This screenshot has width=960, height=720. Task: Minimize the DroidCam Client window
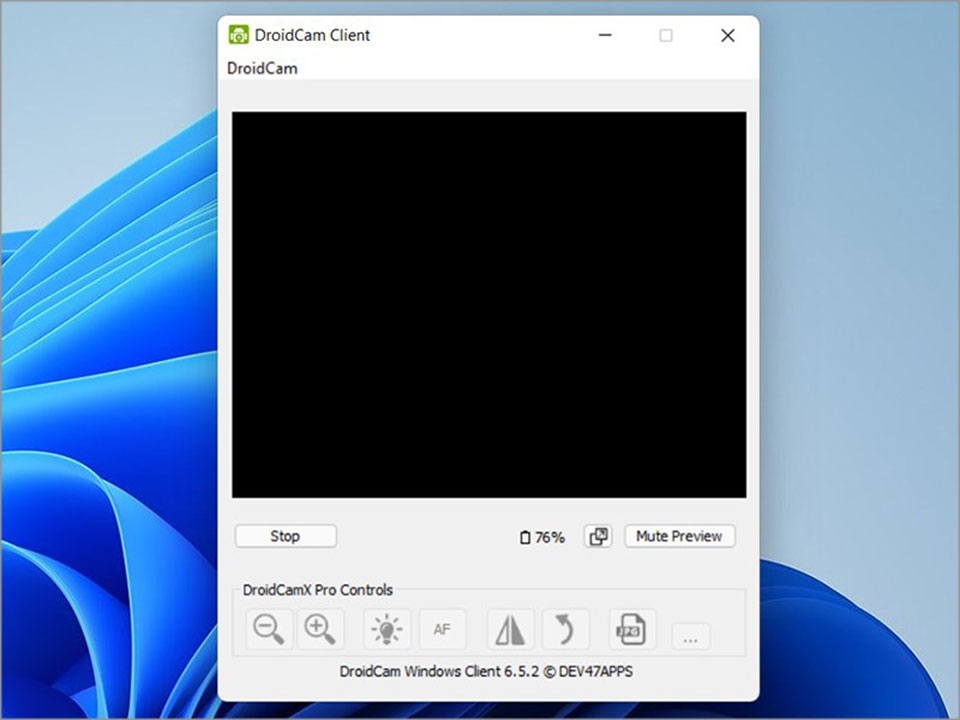tap(605, 35)
